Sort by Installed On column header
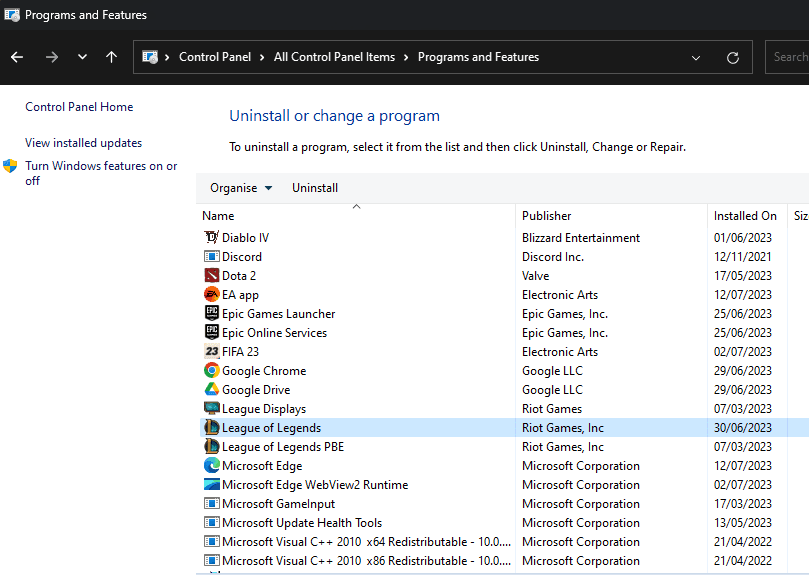The image size is (809, 575). pyautogui.click(x=745, y=216)
